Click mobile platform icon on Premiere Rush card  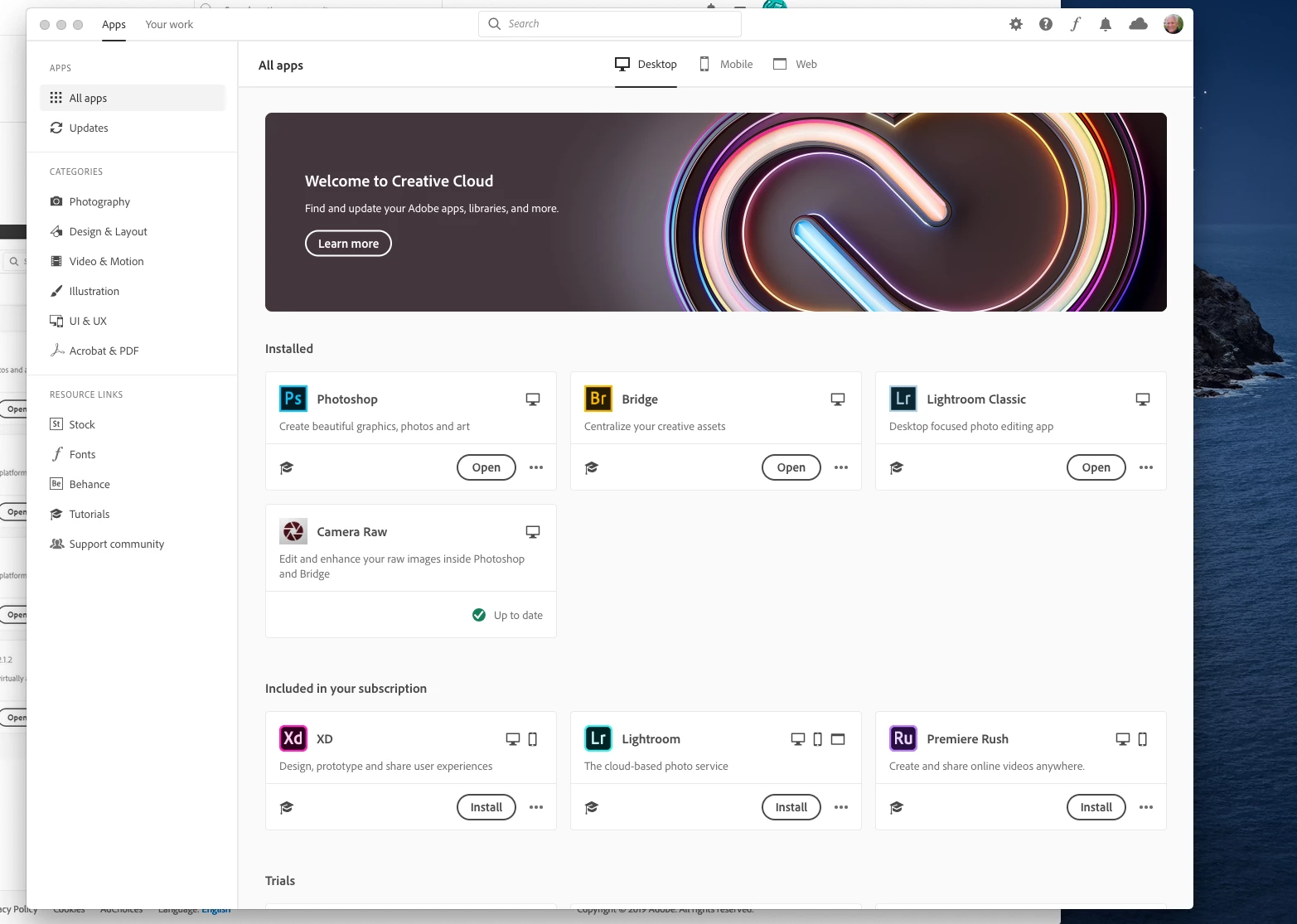(x=1143, y=739)
